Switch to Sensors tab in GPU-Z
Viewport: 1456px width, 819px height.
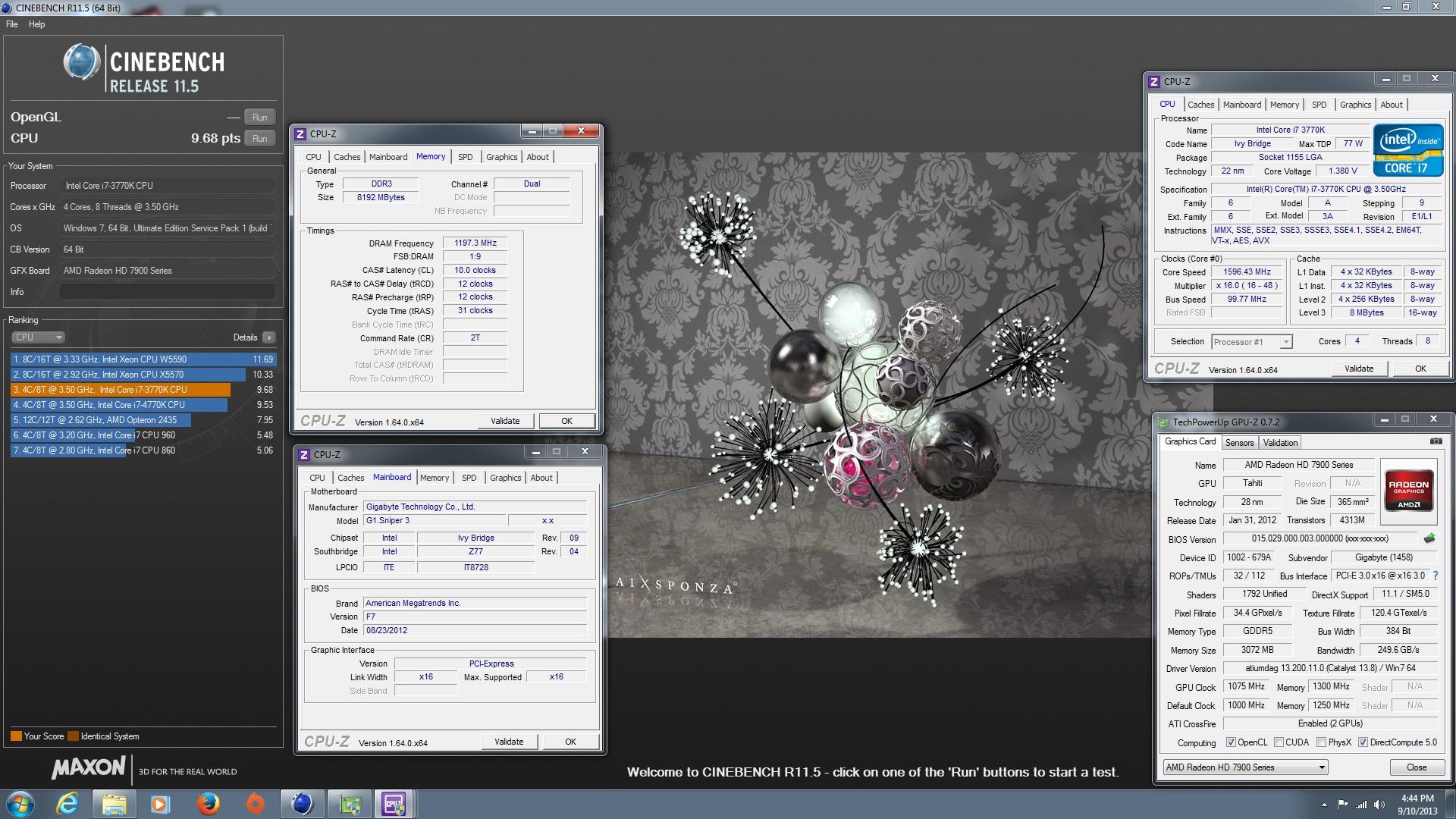point(1240,443)
